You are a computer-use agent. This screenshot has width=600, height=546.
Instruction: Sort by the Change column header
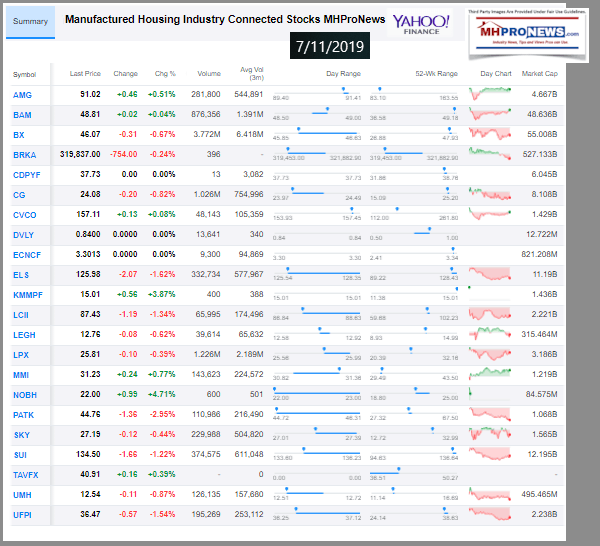126,73
